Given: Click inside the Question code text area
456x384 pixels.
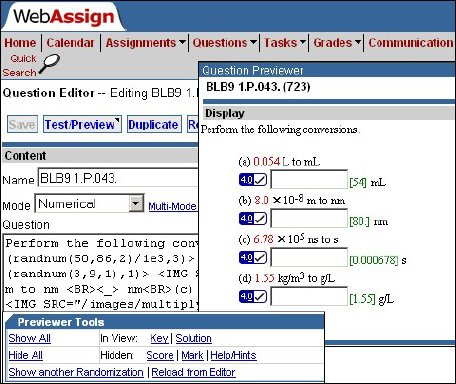Looking at the screenshot, I should [101, 273].
